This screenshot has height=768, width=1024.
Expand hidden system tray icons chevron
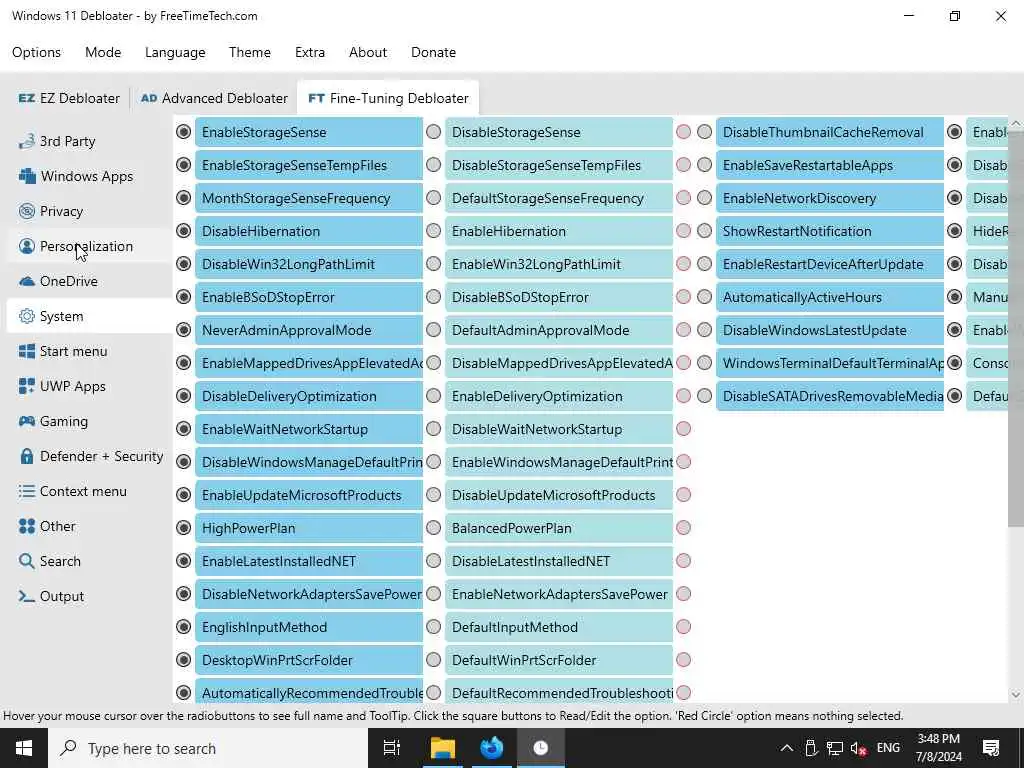[787, 748]
